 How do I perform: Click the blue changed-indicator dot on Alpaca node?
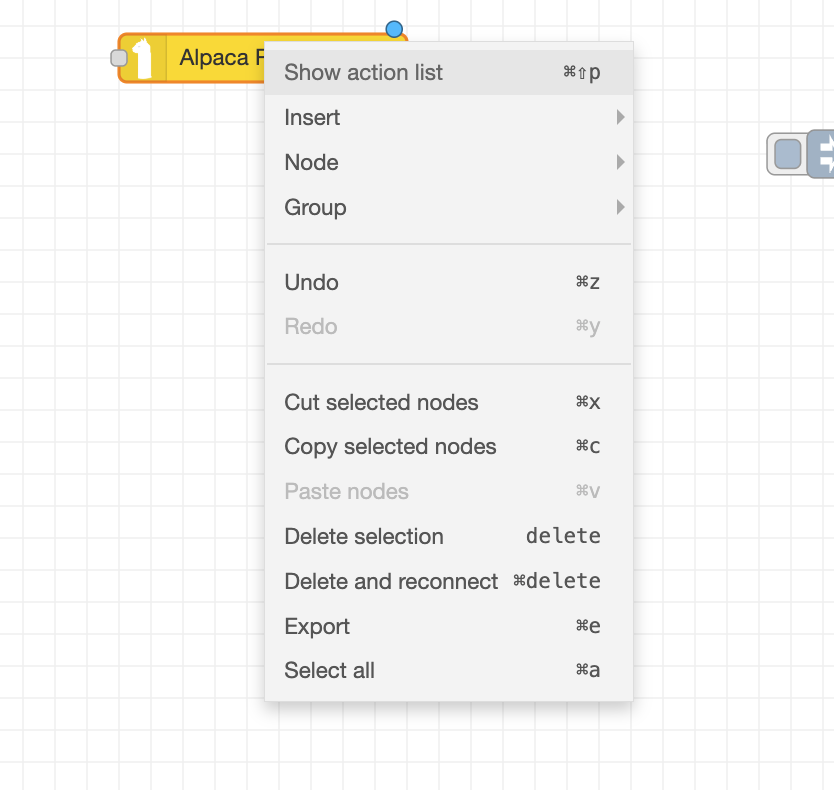point(394,29)
